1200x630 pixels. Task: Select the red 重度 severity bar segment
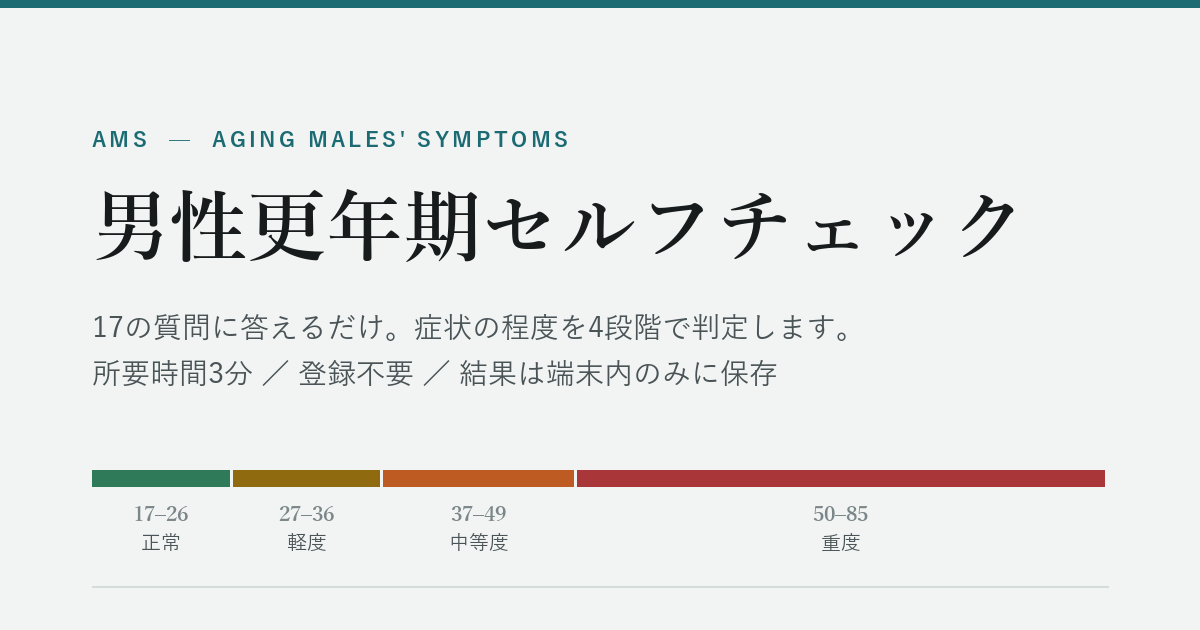pyautogui.click(x=841, y=478)
